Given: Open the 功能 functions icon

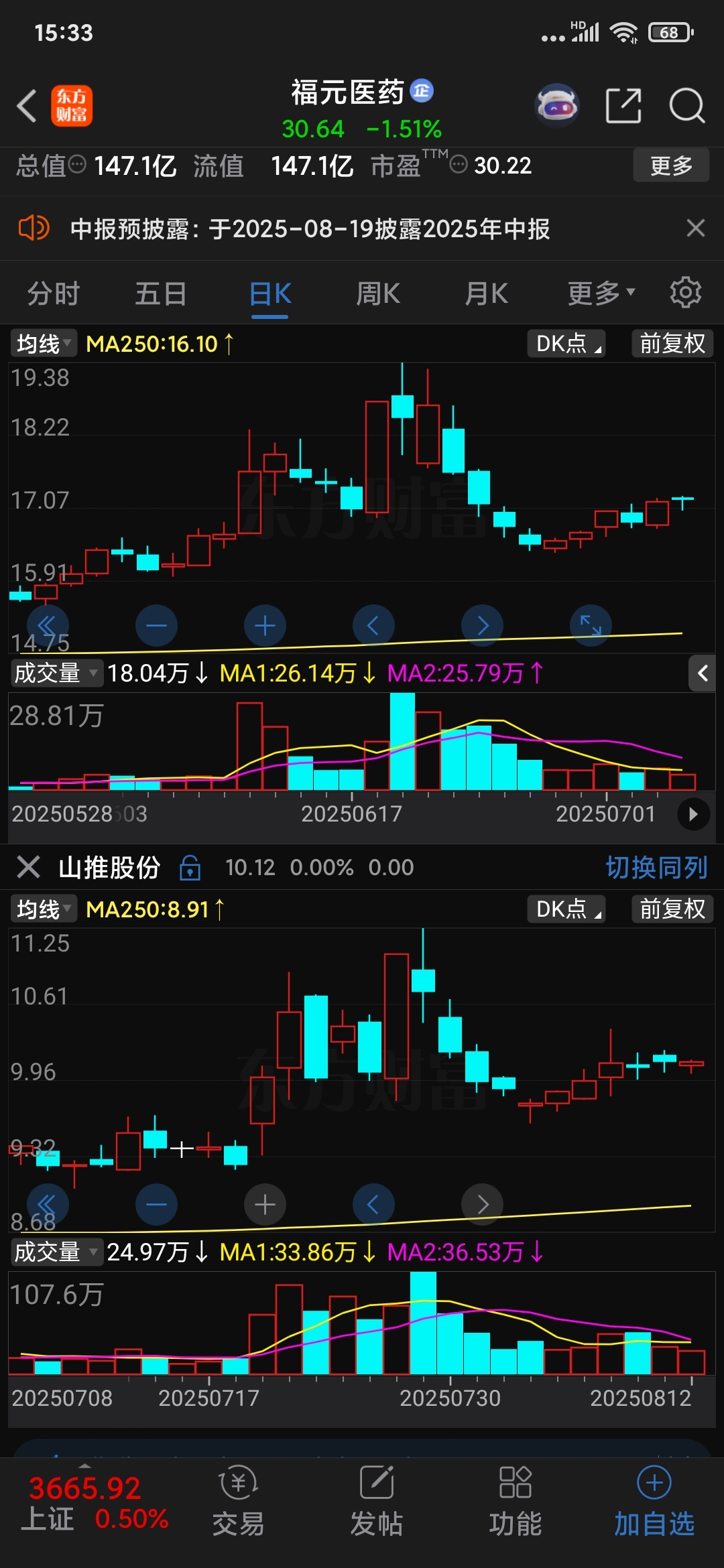Looking at the screenshot, I should pos(515,1502).
